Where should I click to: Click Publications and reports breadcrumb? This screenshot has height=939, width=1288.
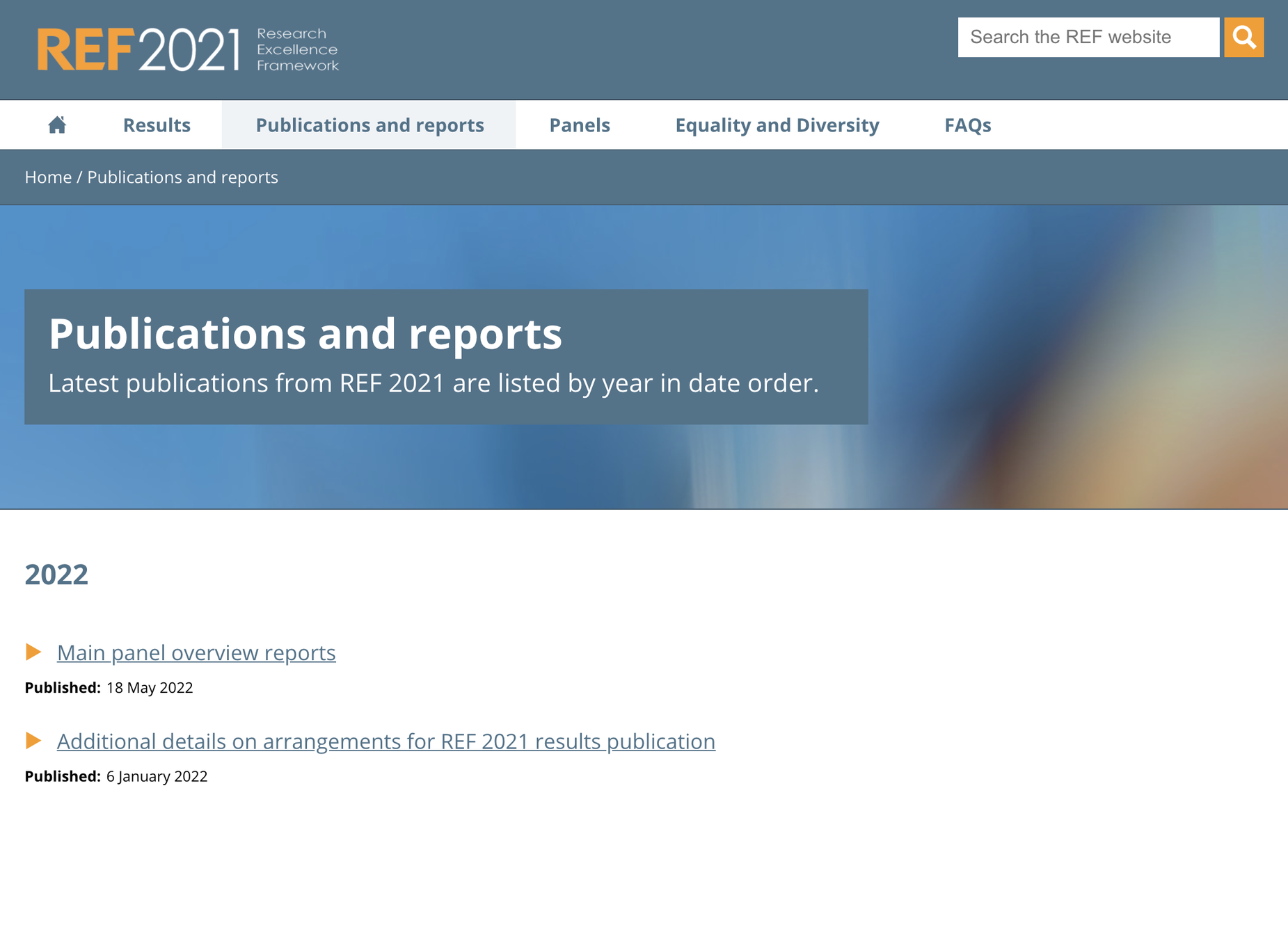click(182, 177)
